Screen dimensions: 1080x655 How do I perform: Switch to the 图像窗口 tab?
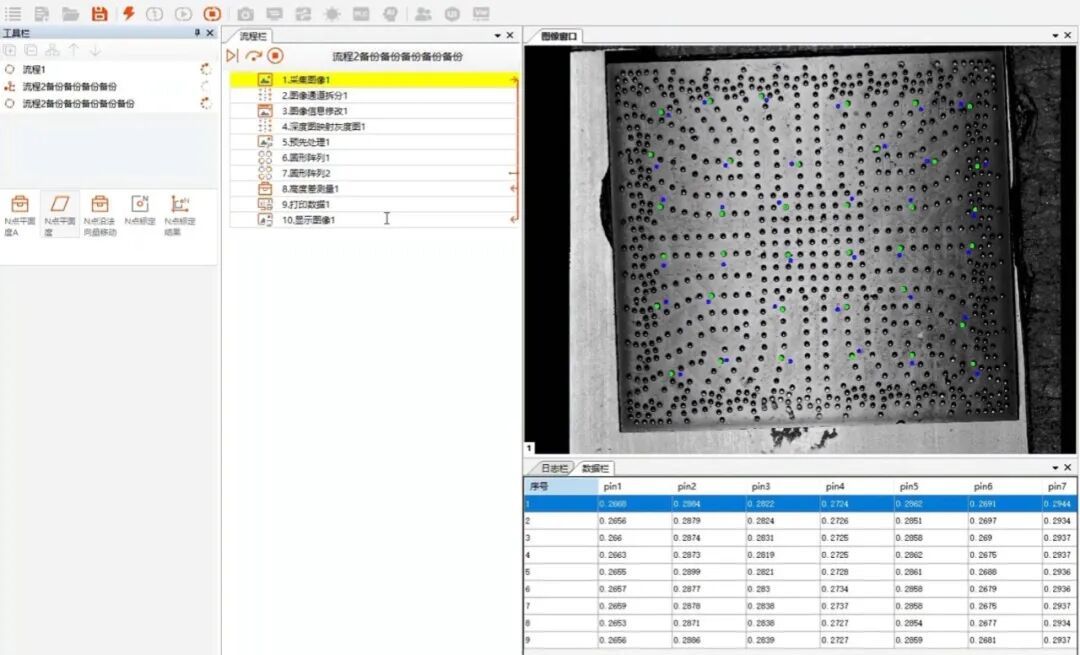pyautogui.click(x=558, y=36)
